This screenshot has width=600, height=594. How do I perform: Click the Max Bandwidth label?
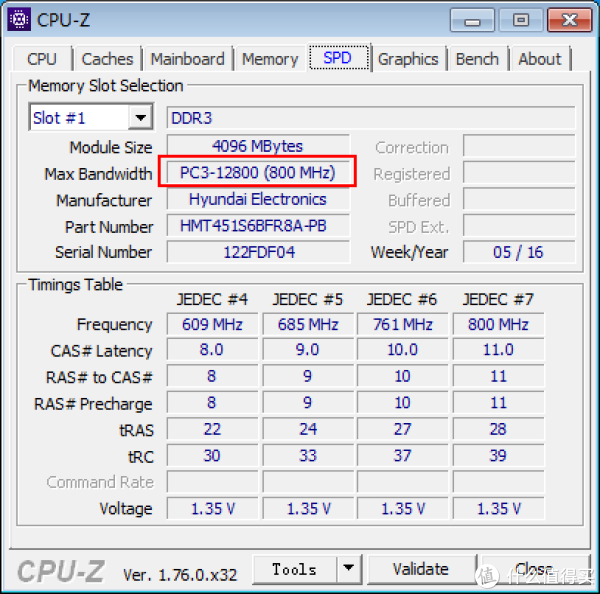[98, 174]
